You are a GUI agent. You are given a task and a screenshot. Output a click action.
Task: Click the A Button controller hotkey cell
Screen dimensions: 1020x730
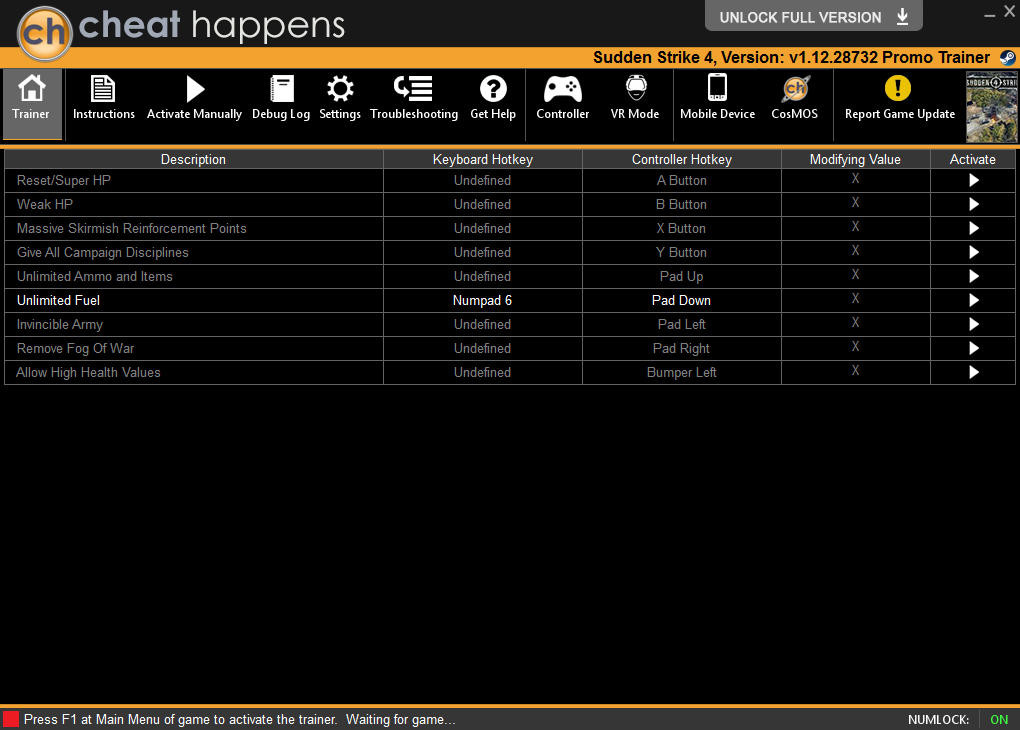click(x=682, y=180)
